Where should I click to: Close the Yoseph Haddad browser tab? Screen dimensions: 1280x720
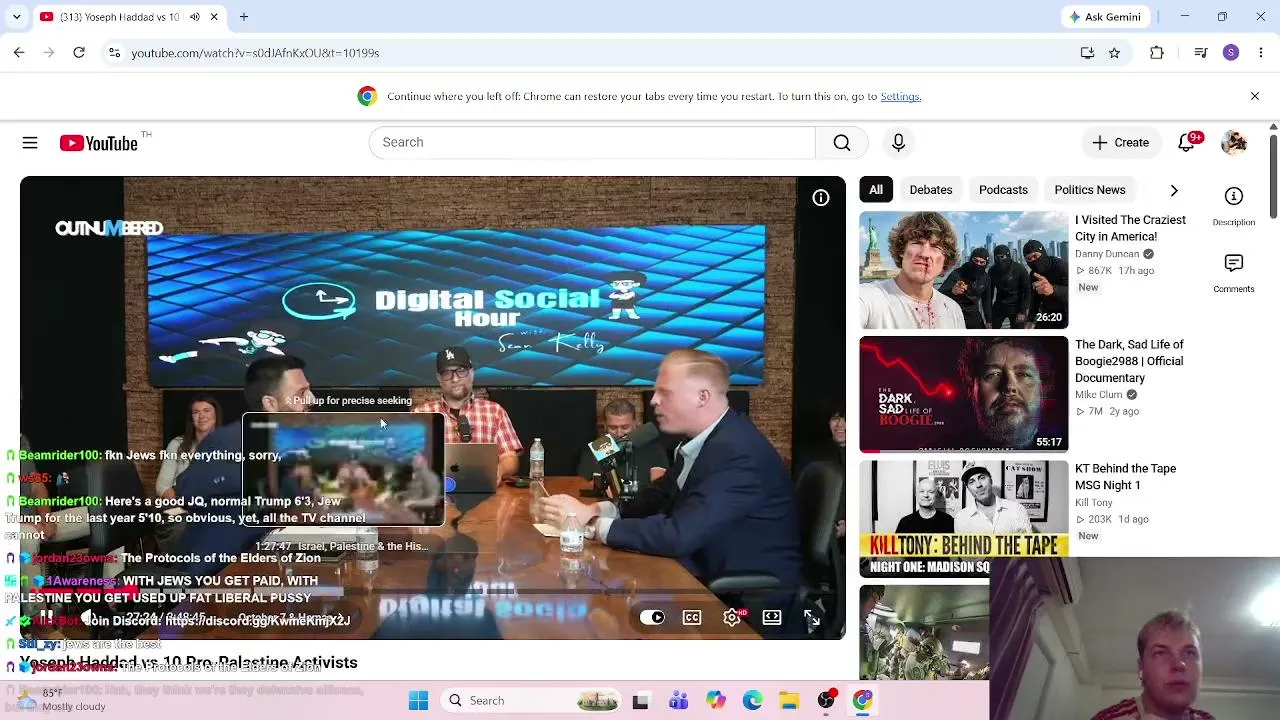(214, 17)
